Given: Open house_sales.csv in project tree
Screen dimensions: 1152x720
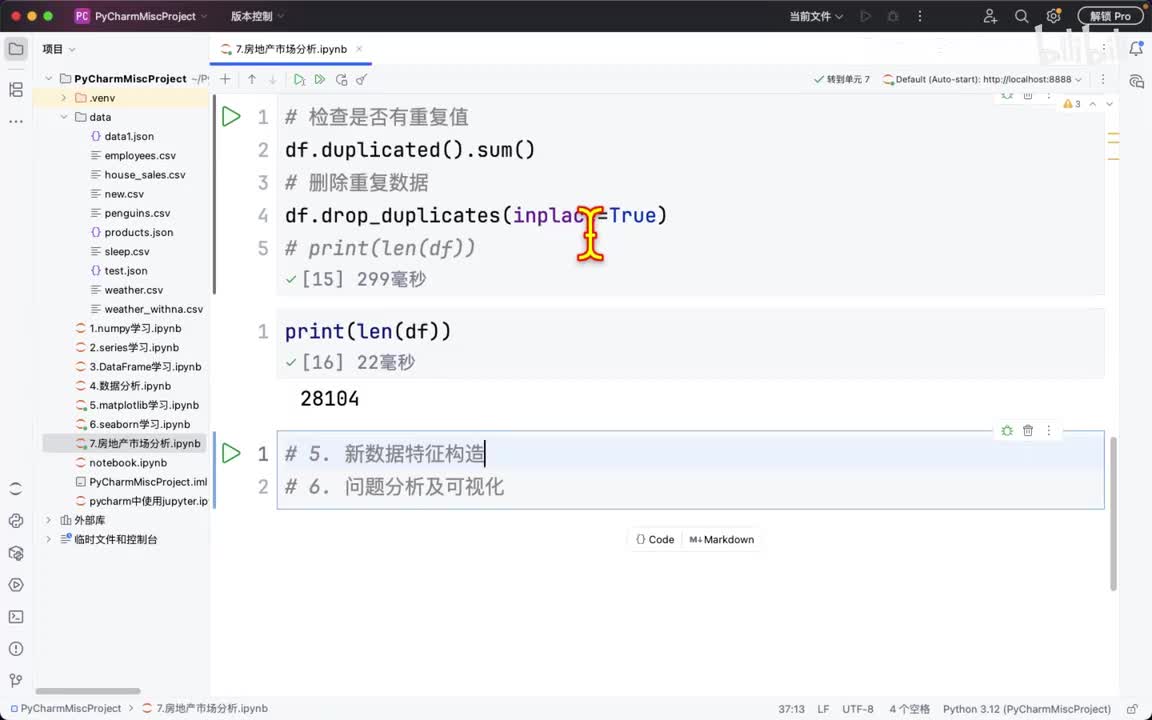Looking at the screenshot, I should (145, 175).
